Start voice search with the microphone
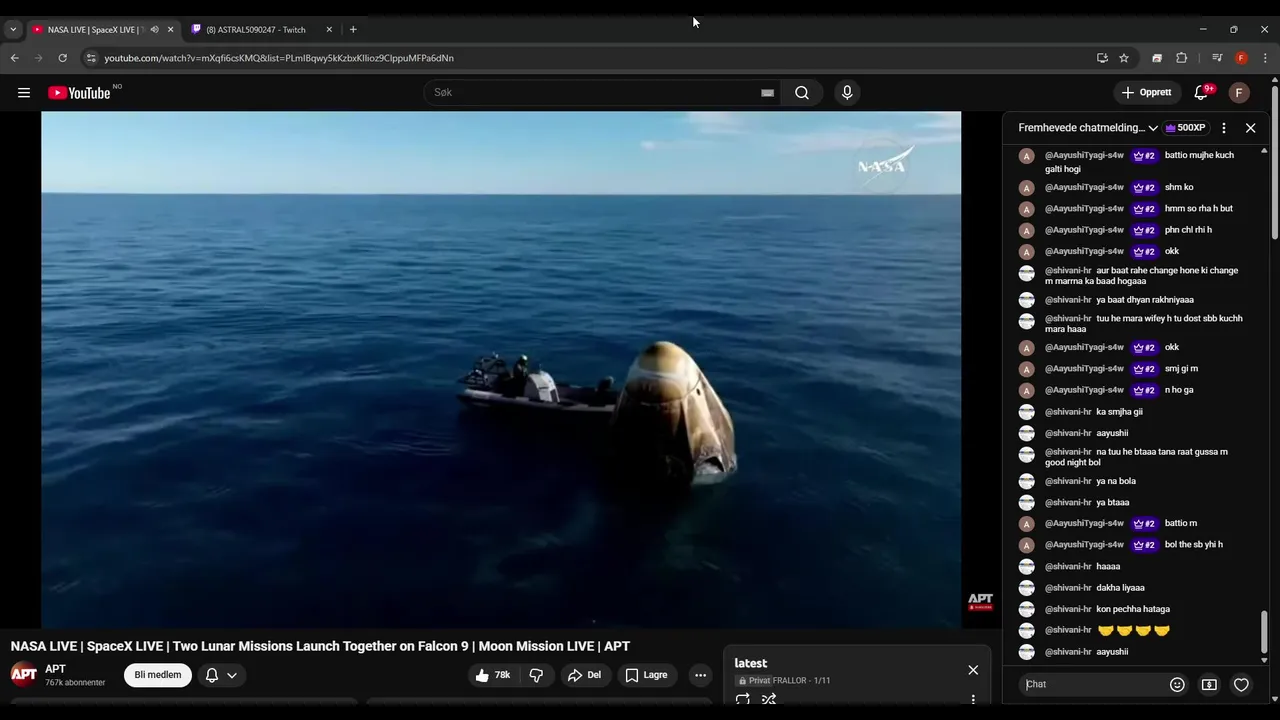 [x=847, y=93]
